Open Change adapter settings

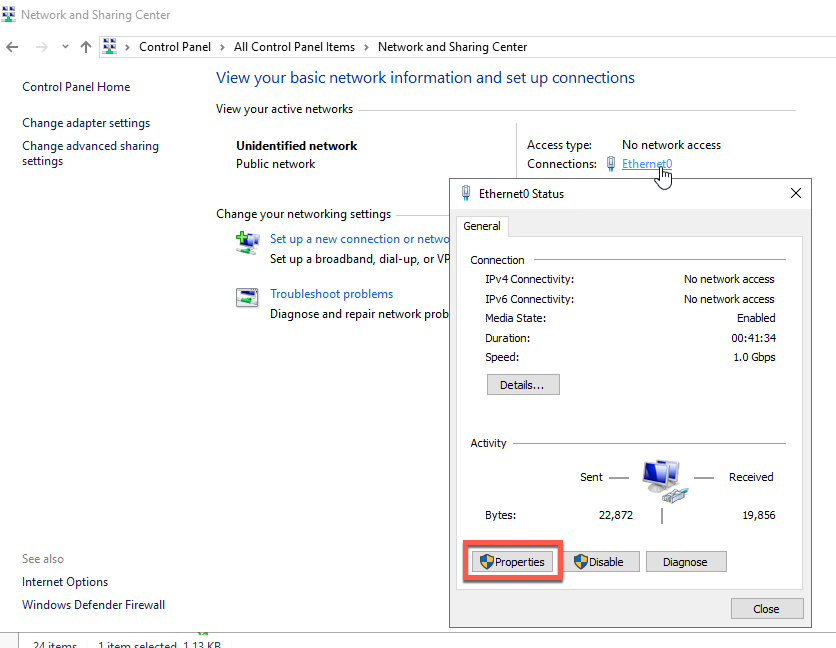[x=86, y=123]
